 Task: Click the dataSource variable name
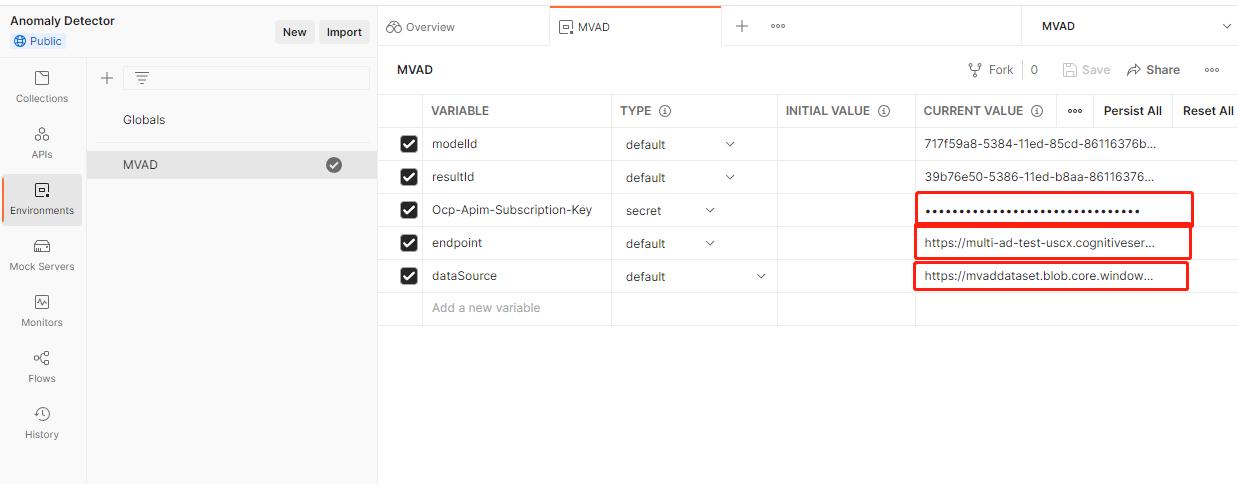(x=464, y=276)
